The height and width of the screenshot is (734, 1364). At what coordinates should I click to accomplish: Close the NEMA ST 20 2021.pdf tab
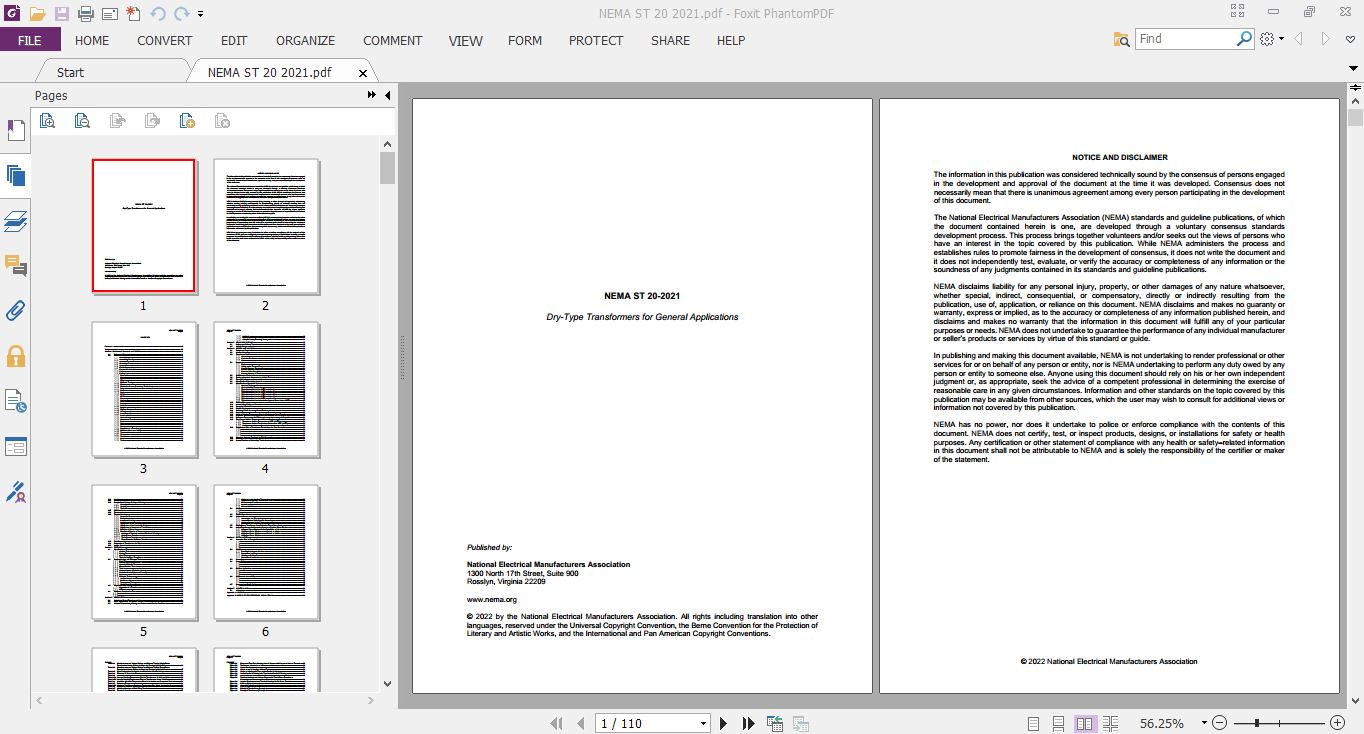(363, 73)
